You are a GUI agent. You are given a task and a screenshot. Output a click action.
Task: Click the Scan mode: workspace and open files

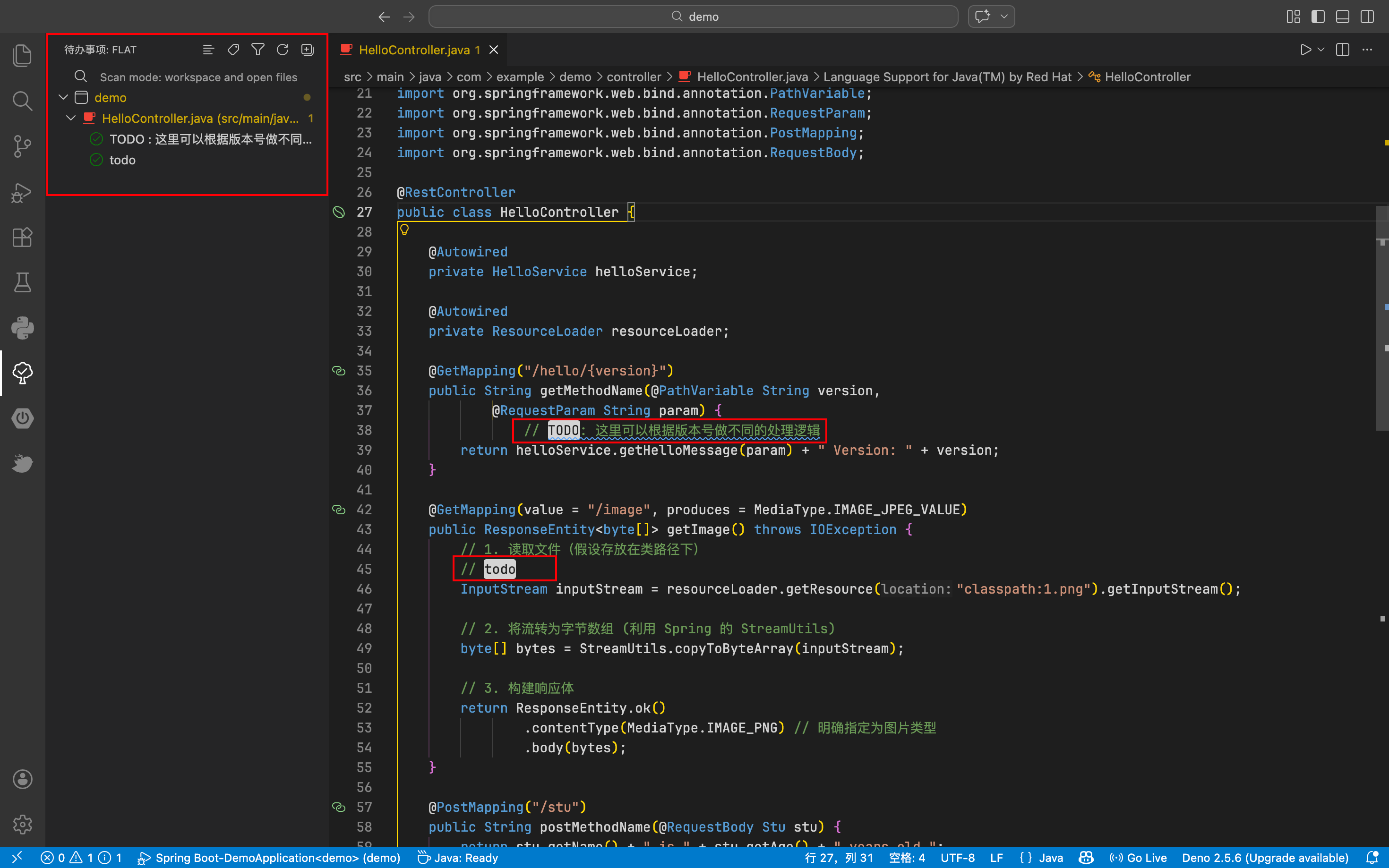(x=199, y=77)
